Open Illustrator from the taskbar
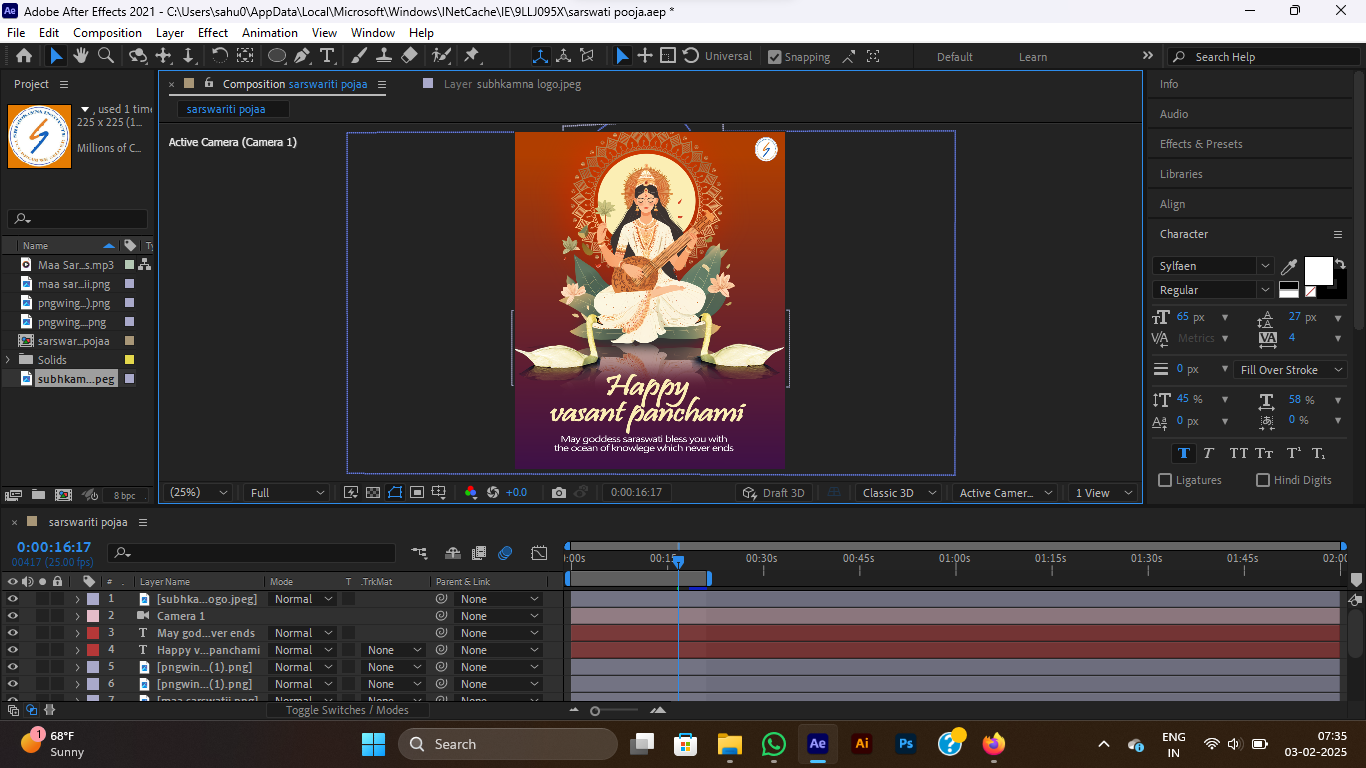1366x768 pixels. pyautogui.click(x=862, y=744)
